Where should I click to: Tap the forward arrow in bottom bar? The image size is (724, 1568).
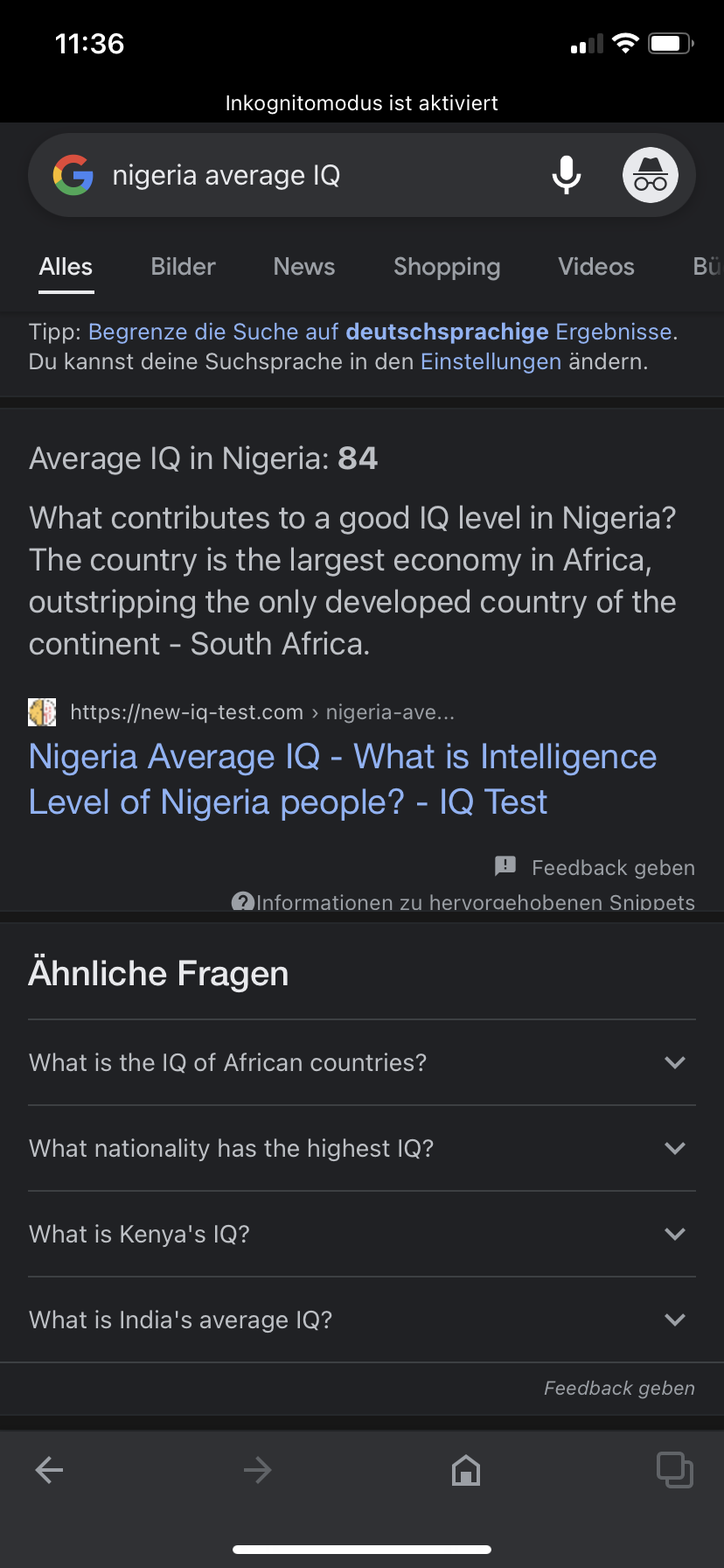point(257,1470)
